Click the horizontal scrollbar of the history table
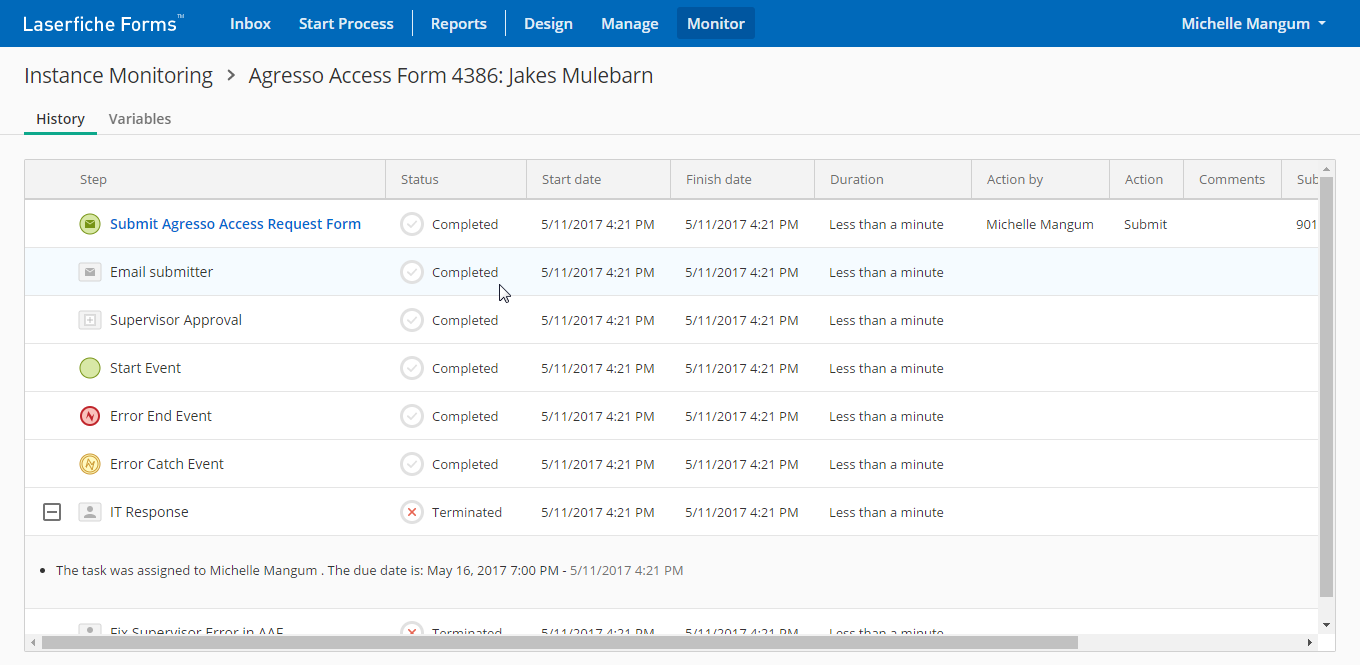Viewport: 1360px width, 665px height. [560, 642]
